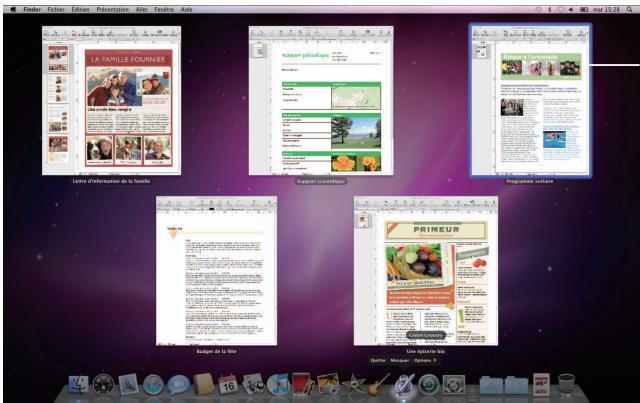
Task: Open System Preferences gears icon
Action: coord(453,384)
